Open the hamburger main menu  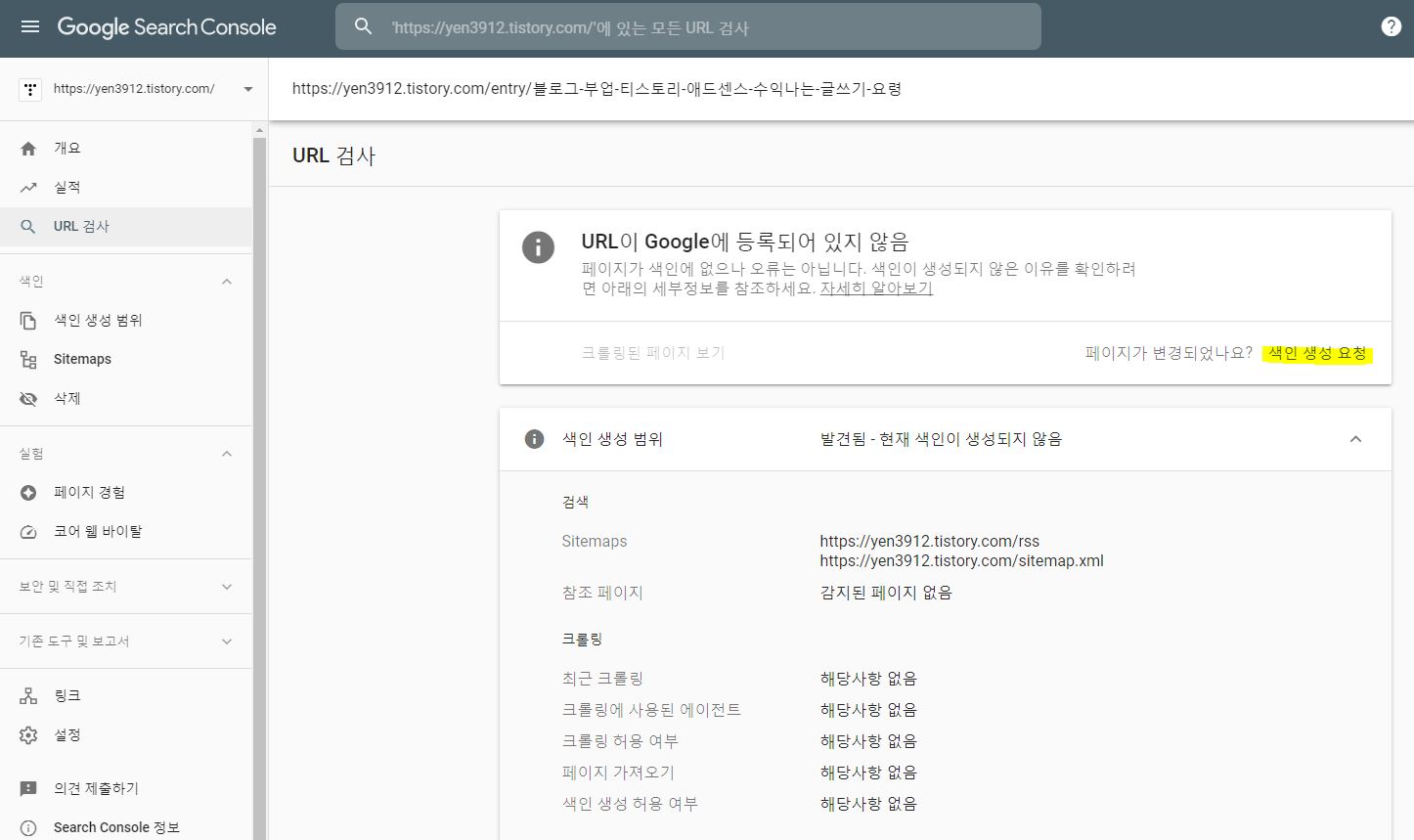(x=30, y=27)
